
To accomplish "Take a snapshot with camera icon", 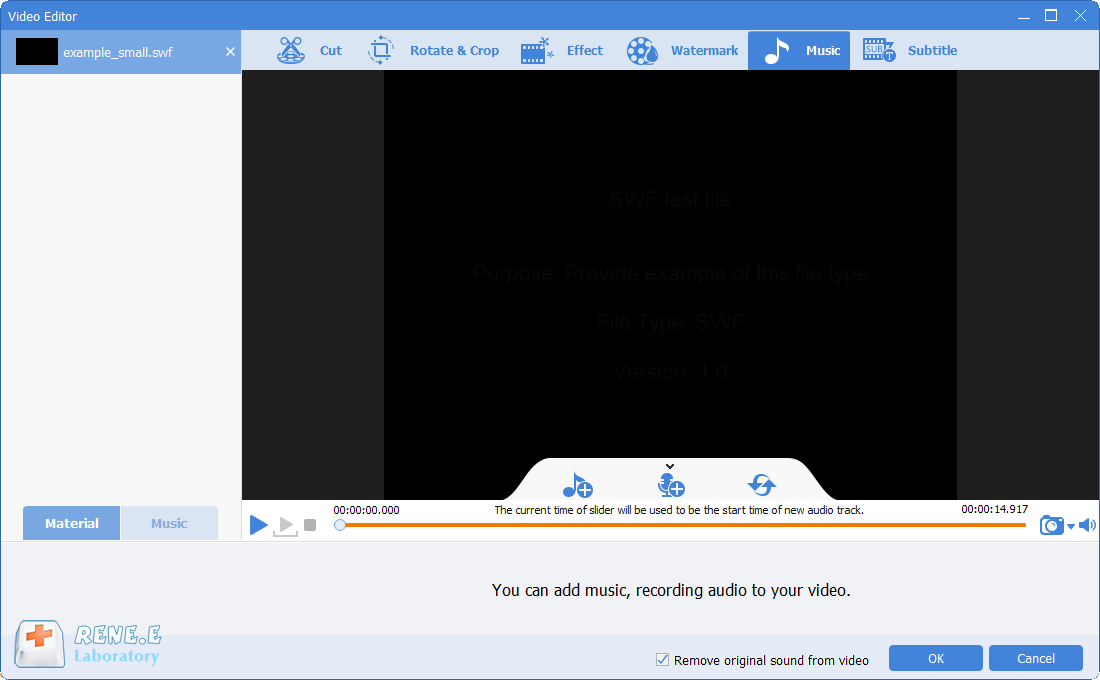I will point(1051,525).
